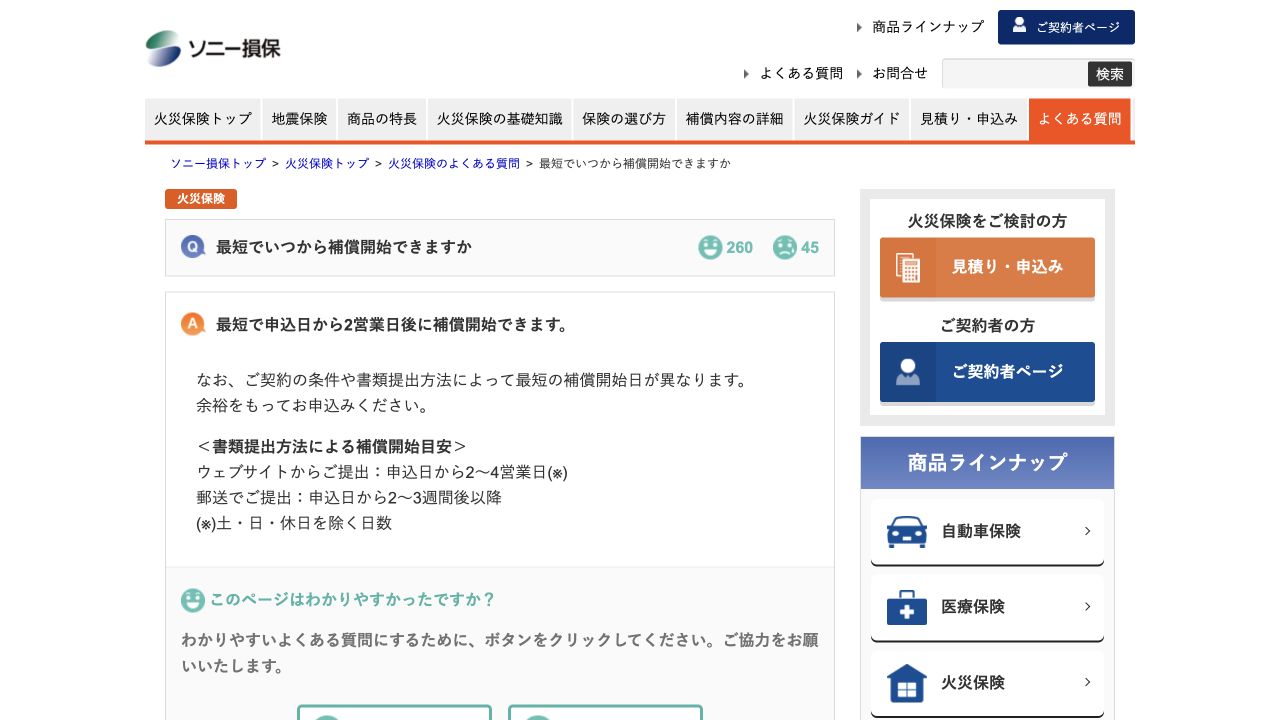Click ソニー損保トップ breadcrumb link
Viewport: 1280px width, 720px height.
click(x=218, y=163)
